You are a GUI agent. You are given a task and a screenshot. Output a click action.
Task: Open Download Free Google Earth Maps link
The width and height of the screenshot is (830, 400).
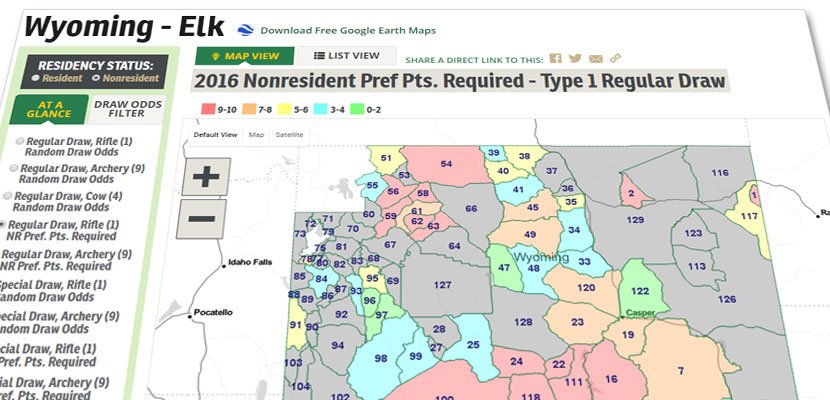pos(348,30)
